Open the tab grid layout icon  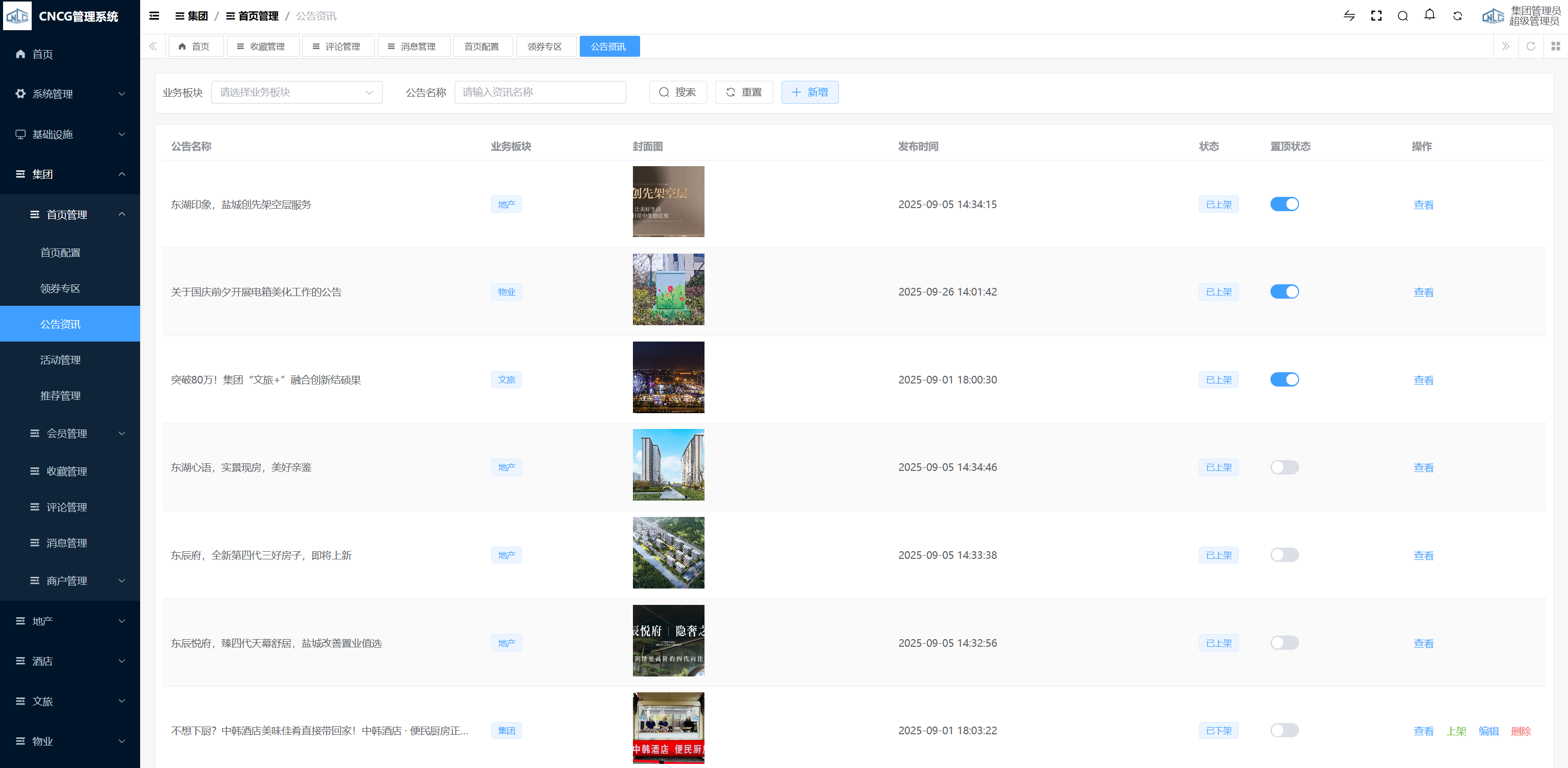click(x=1555, y=46)
